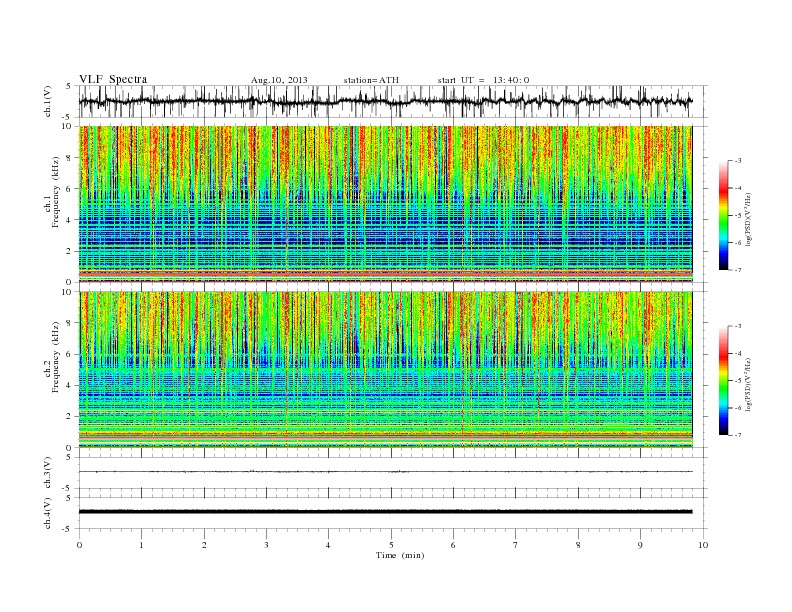Click time axis tick label "6"
Image resolution: width=792 pixels, height=612 pixels.
coord(454,545)
